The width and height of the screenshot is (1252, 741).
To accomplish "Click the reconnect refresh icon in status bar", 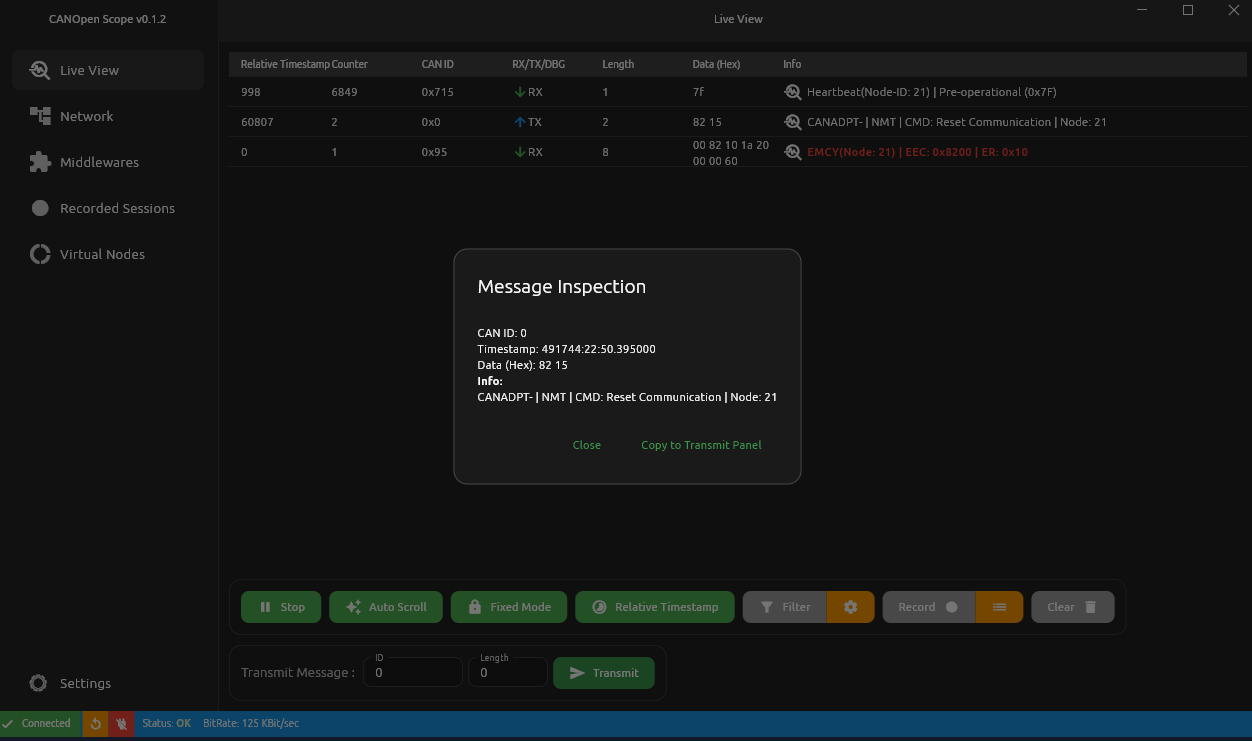I will point(95,723).
